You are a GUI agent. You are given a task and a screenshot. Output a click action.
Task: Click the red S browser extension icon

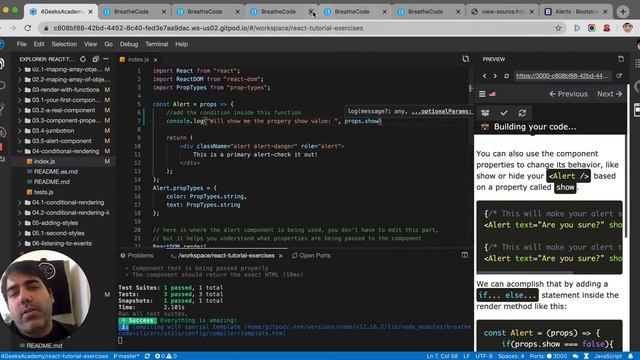[607, 28]
